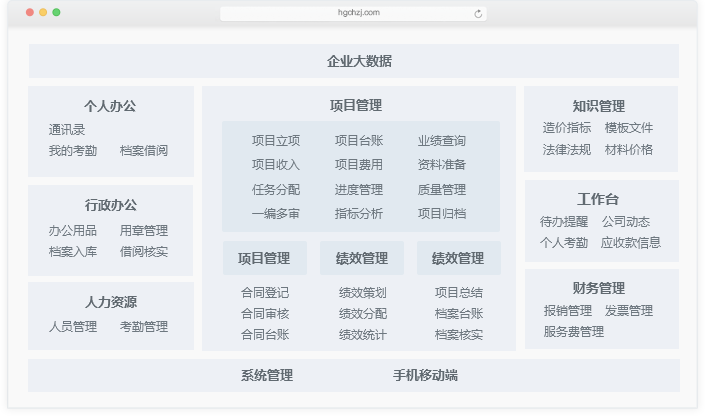Click the hgohzj.com address bar field
This screenshot has width=705, height=420.
point(352,14)
